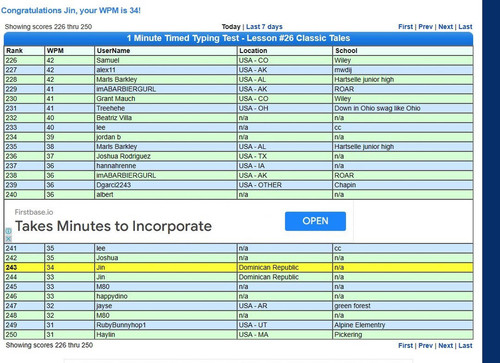Screen dimensions: 500x363
Task: Click bottom Next page link
Action: 445,346
